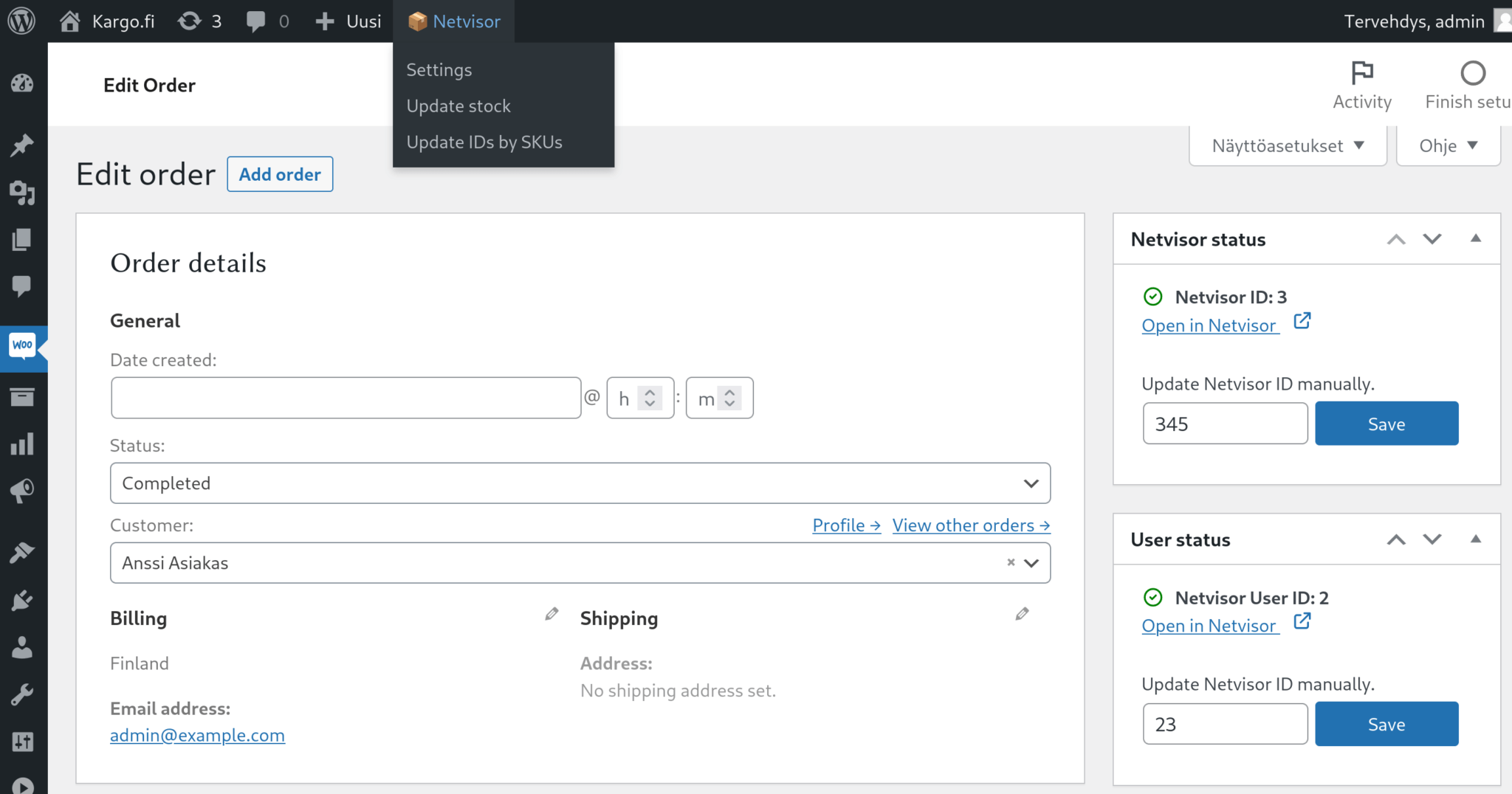1512x794 pixels.
Task: Click the Uusi plus button
Action: tap(348, 21)
